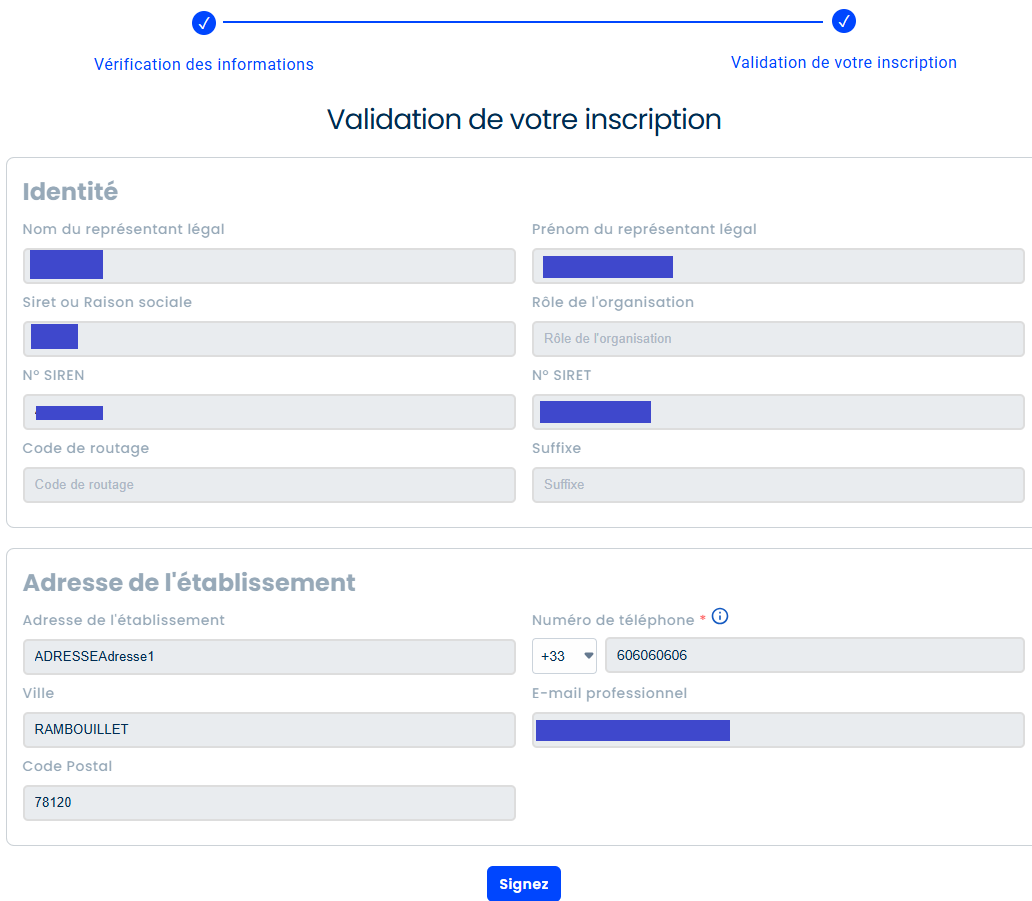Click the Rôle de l'organisation input
1032x901 pixels.
[x=778, y=339]
